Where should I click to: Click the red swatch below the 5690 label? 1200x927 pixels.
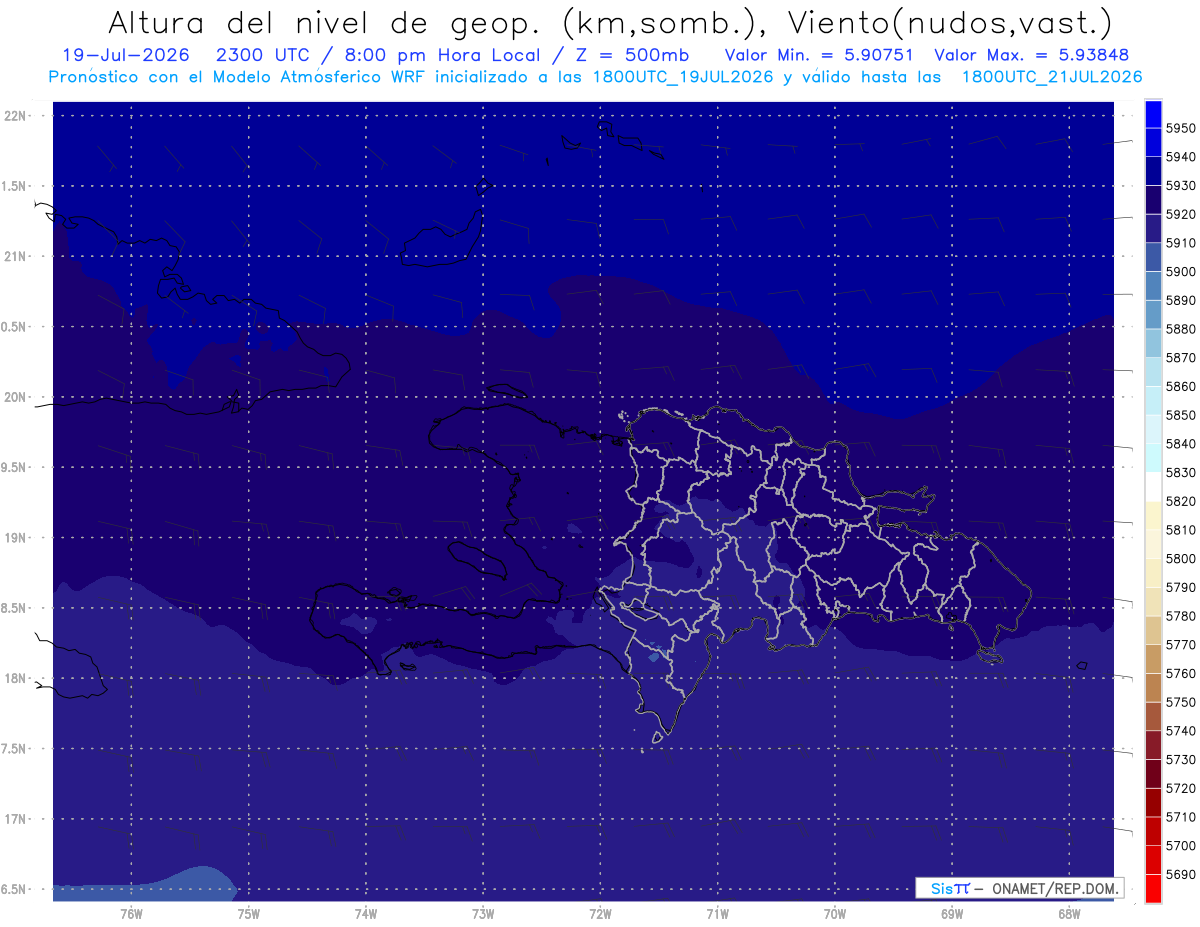[1152, 888]
